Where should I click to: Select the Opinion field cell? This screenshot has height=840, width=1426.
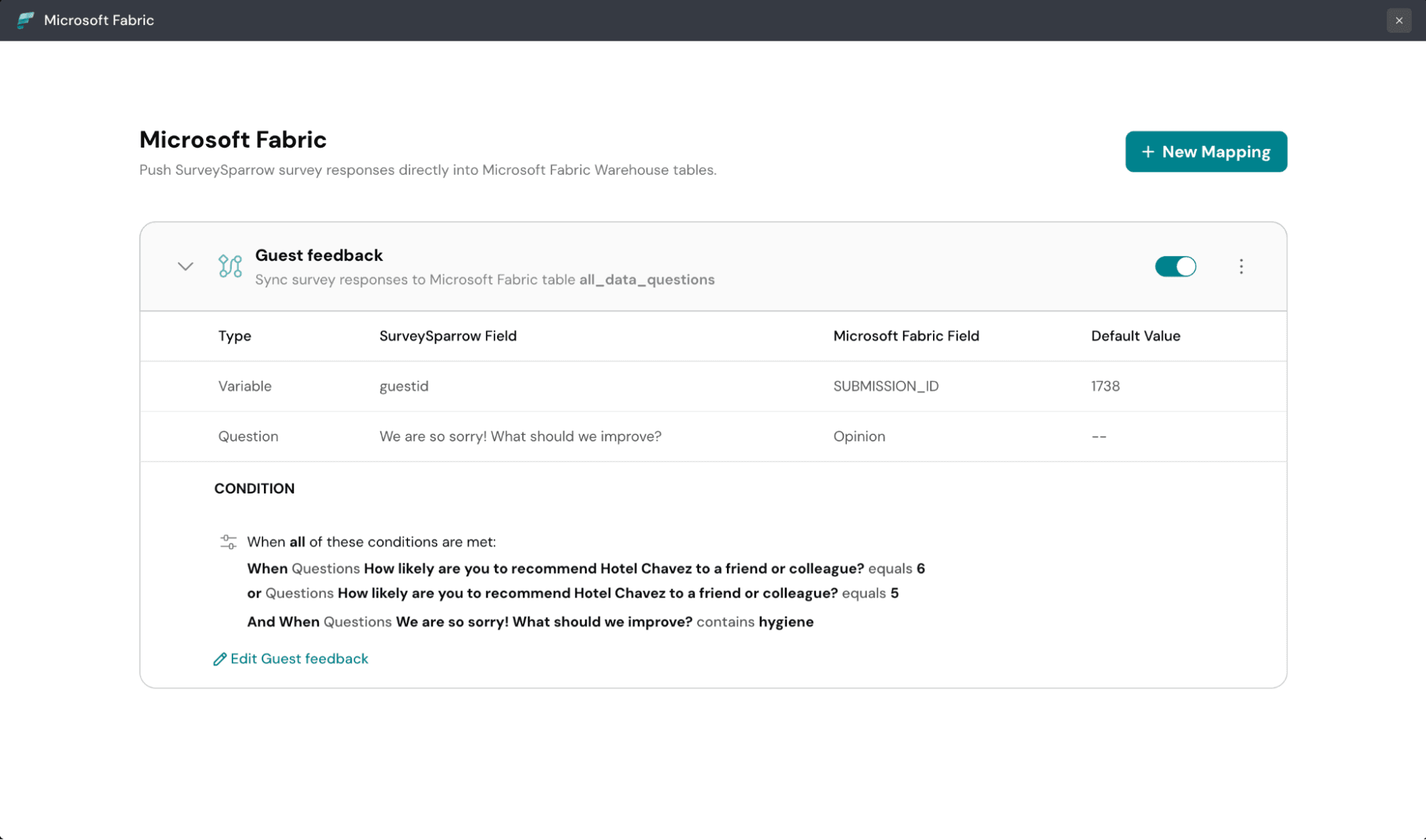pyautogui.click(x=859, y=436)
